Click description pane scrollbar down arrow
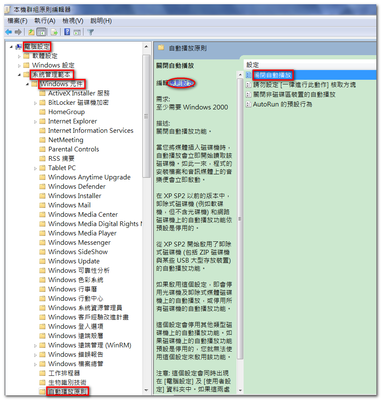 coord(240,390)
